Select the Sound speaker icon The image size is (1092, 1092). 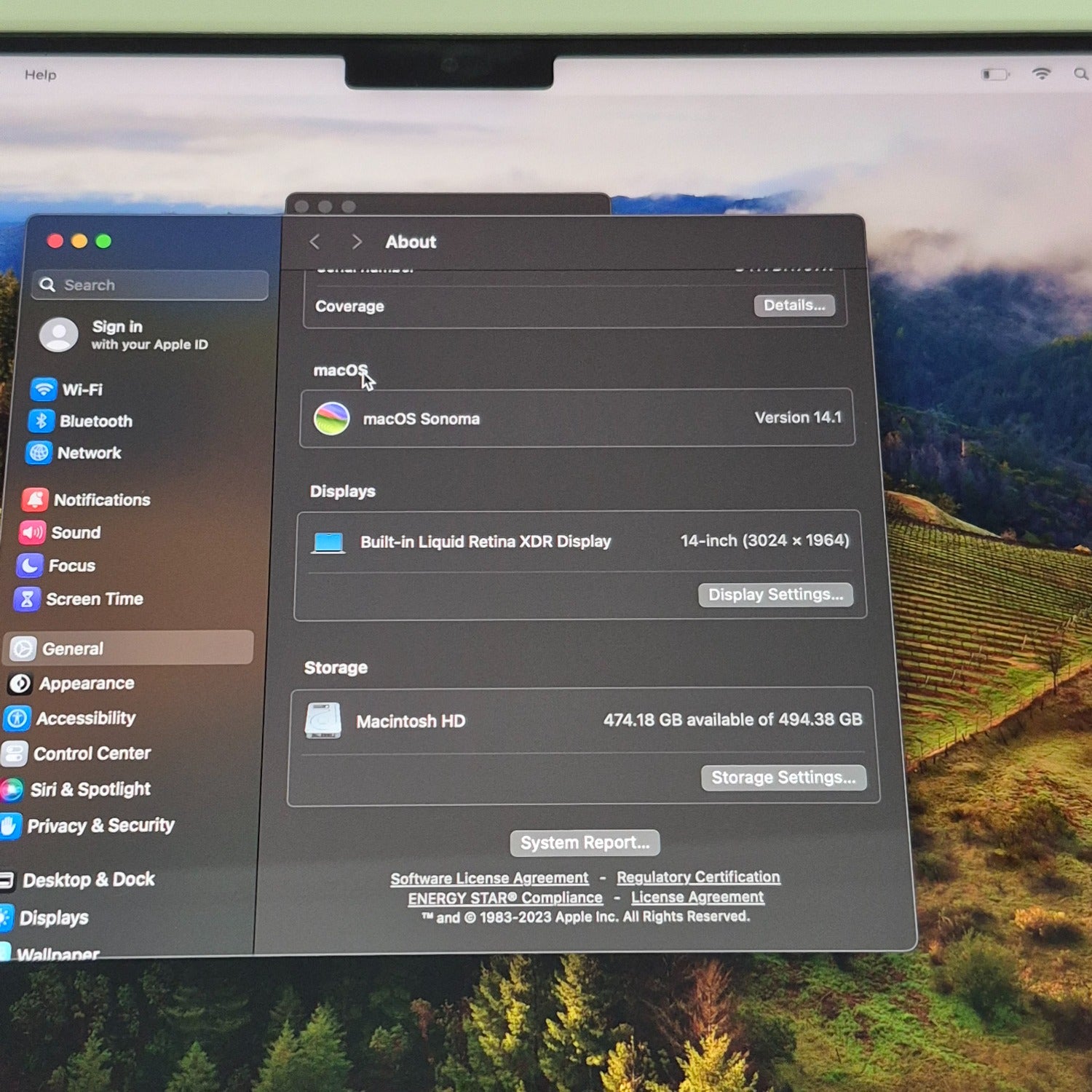pos(32,533)
